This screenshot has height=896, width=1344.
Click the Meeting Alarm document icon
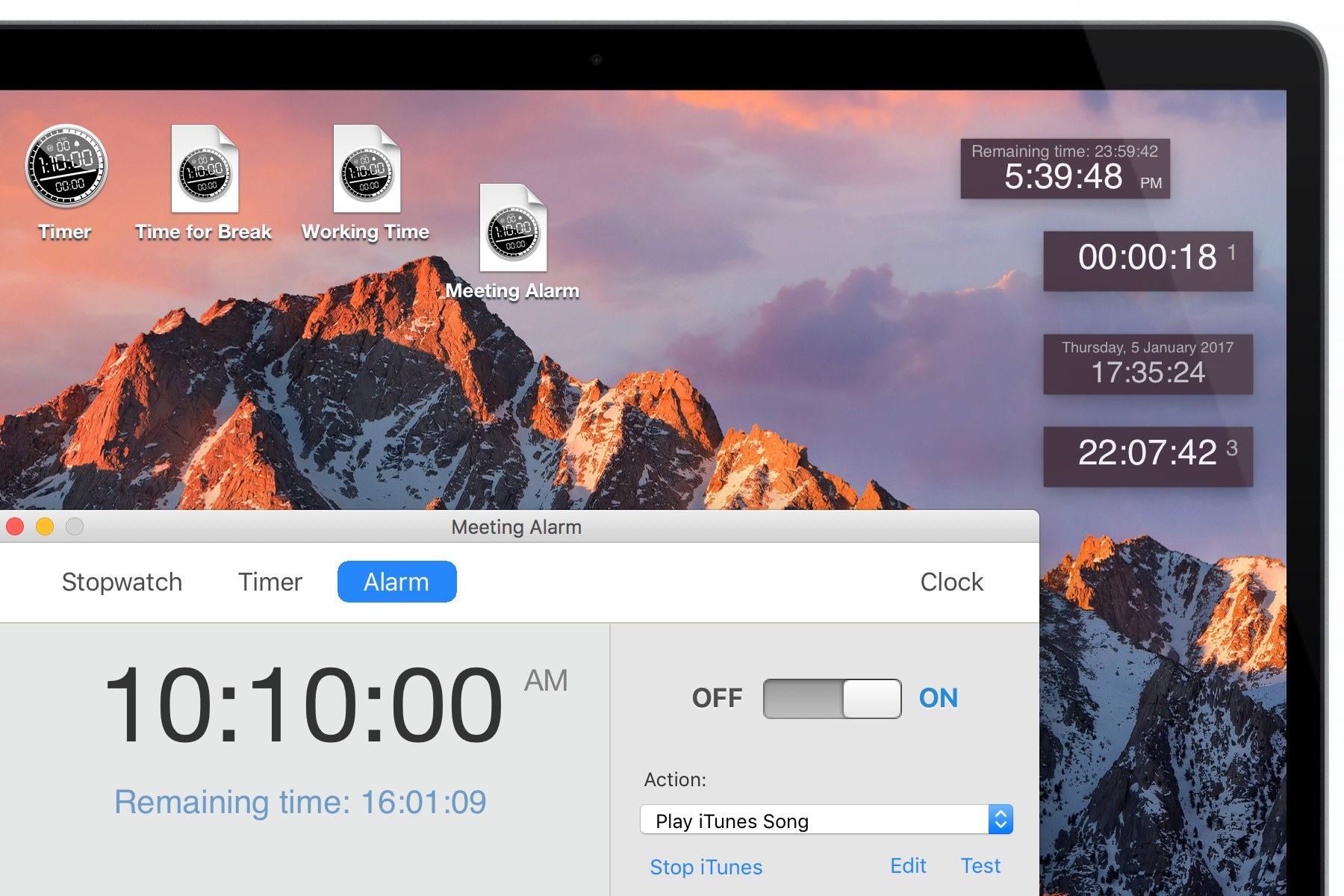click(513, 228)
